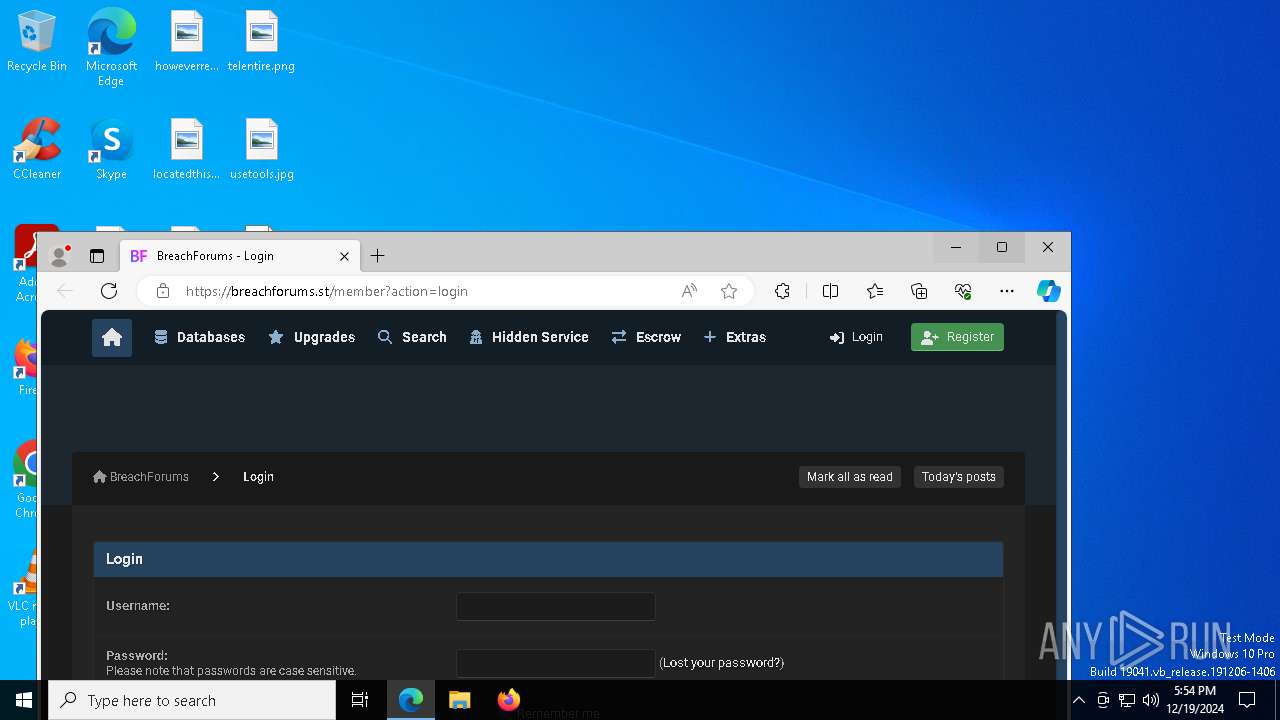This screenshot has height=720, width=1280.
Task: Expand the Extras menu
Action: click(735, 337)
